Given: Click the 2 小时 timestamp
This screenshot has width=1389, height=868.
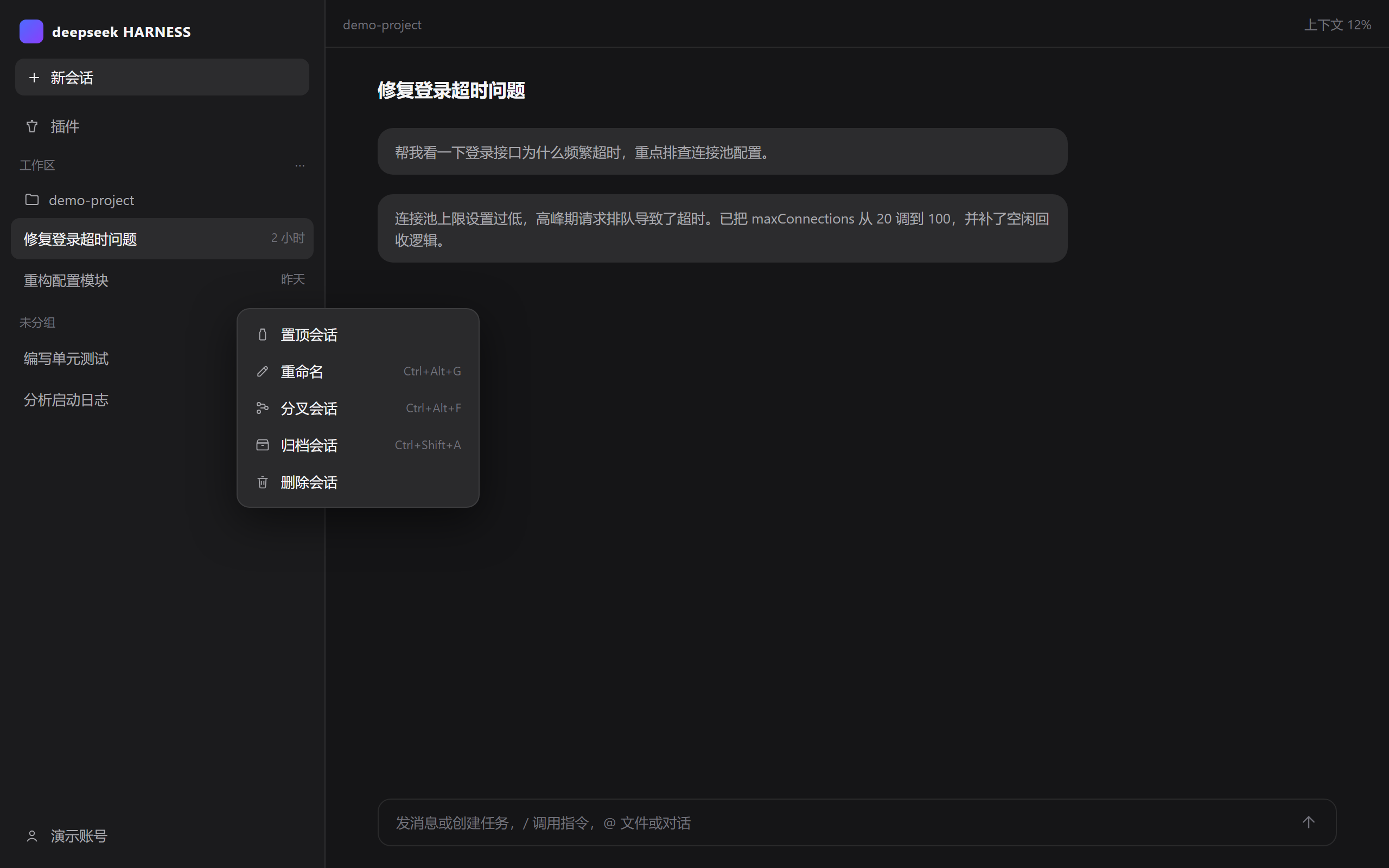Looking at the screenshot, I should pyautogui.click(x=288, y=238).
